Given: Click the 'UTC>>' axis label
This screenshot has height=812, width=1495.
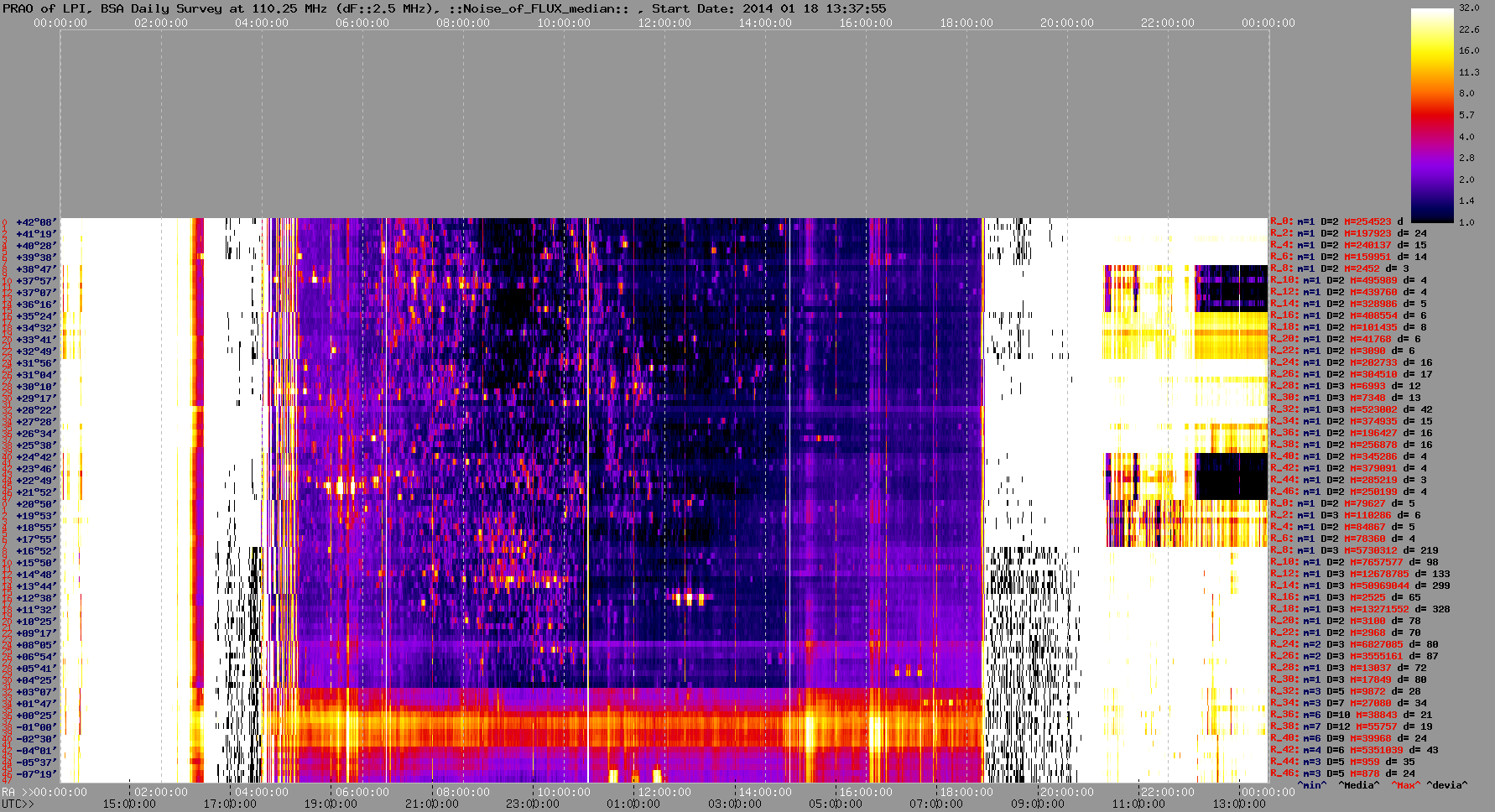Looking at the screenshot, I should 18,804.
